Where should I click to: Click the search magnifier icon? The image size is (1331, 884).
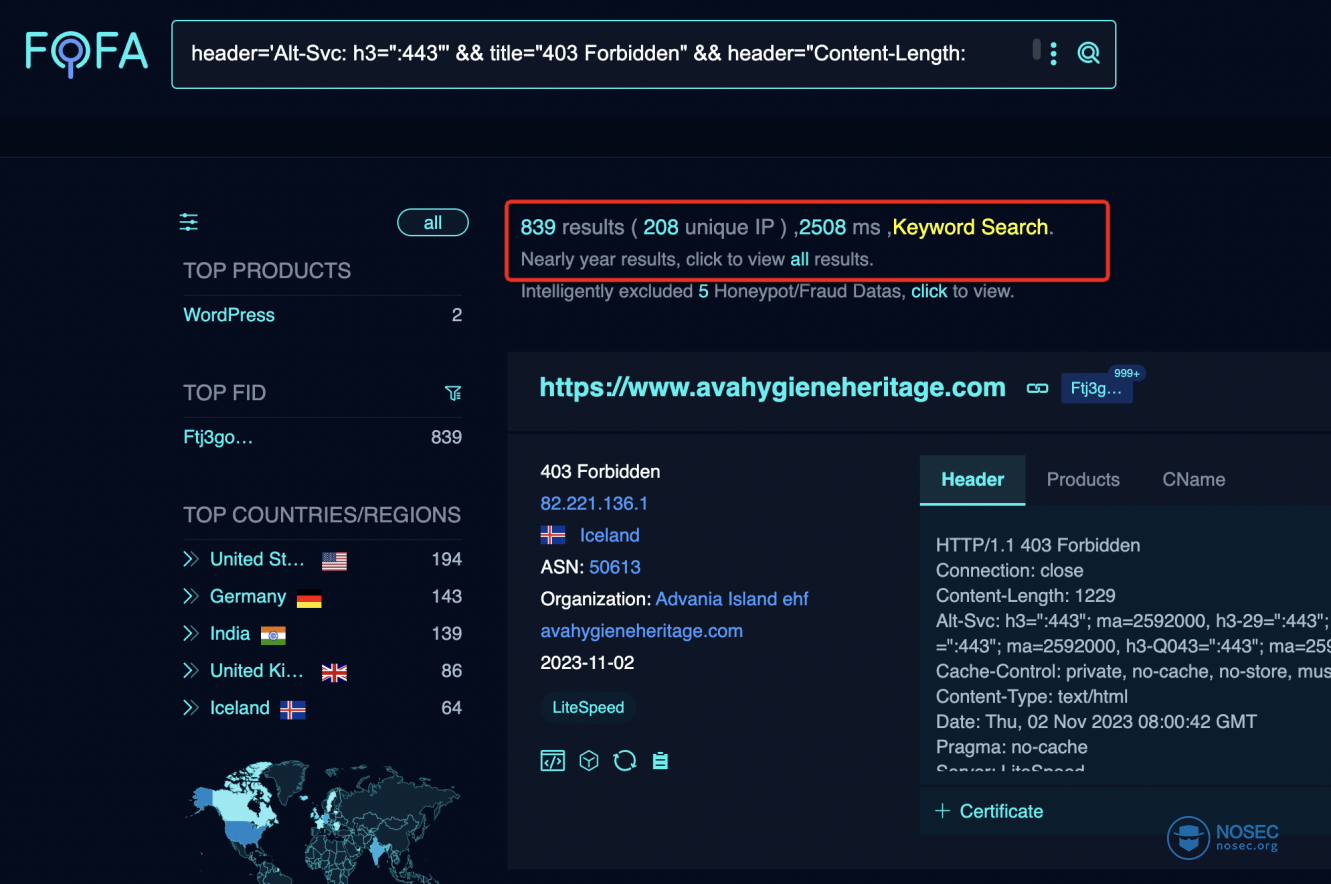coord(1088,53)
